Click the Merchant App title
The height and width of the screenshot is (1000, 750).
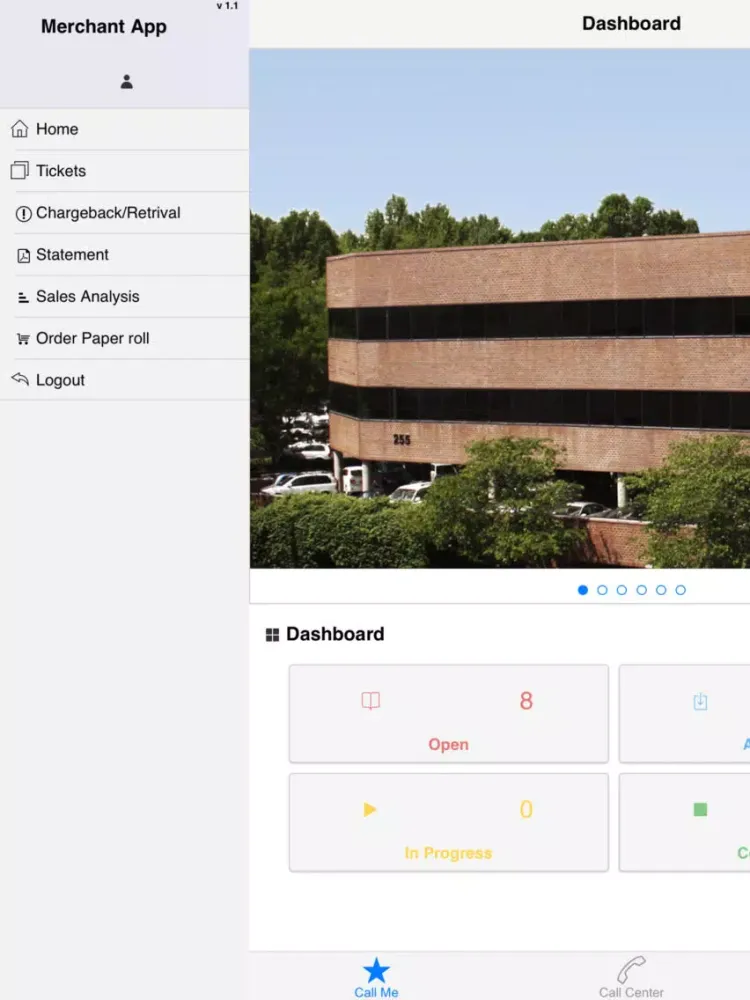click(x=104, y=27)
